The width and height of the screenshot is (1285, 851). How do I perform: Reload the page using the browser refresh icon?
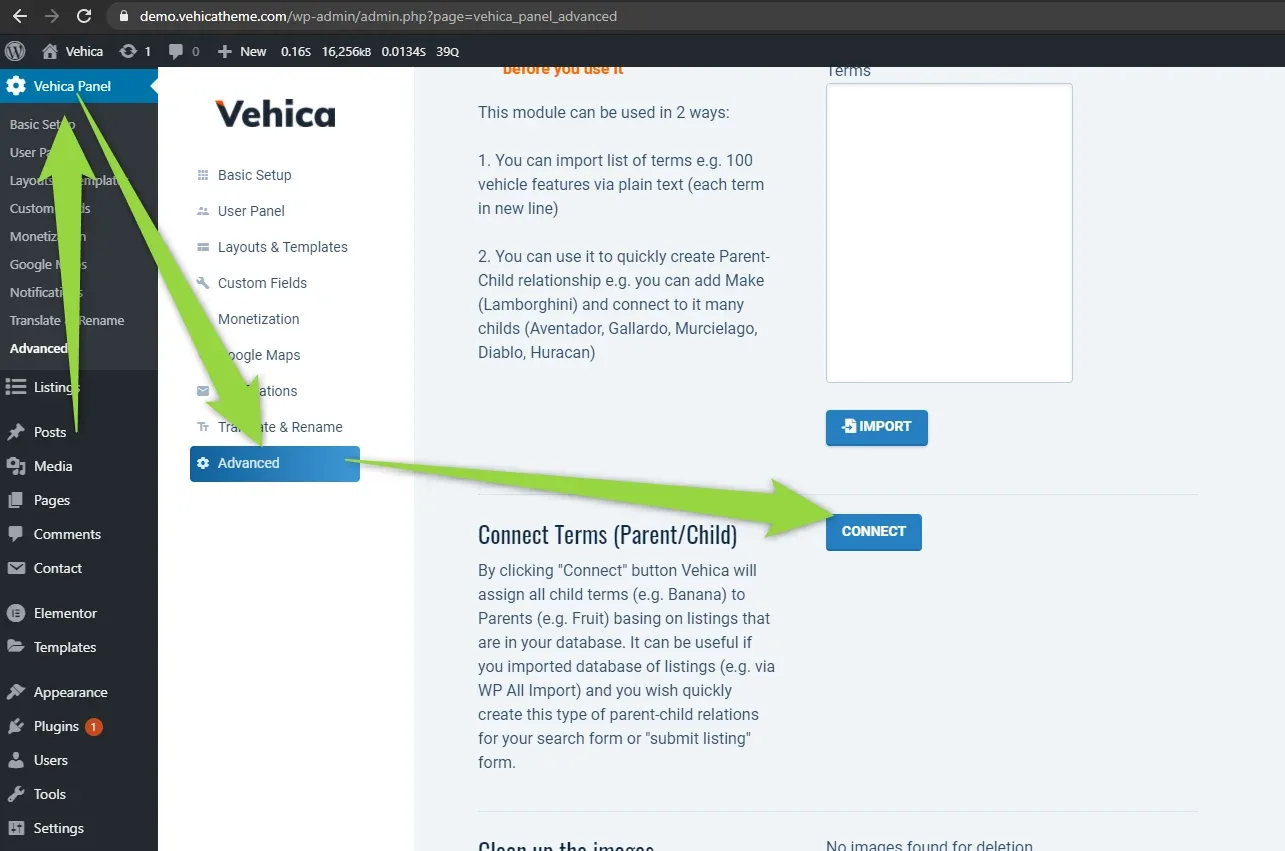coord(84,16)
